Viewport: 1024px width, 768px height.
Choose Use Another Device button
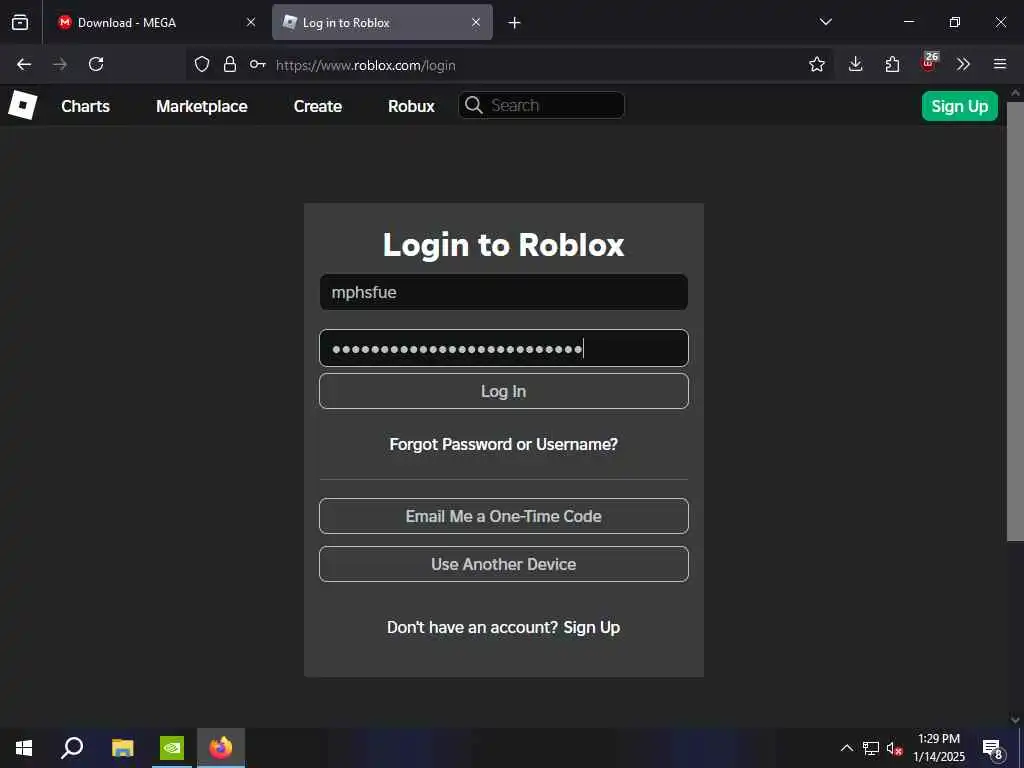click(504, 564)
